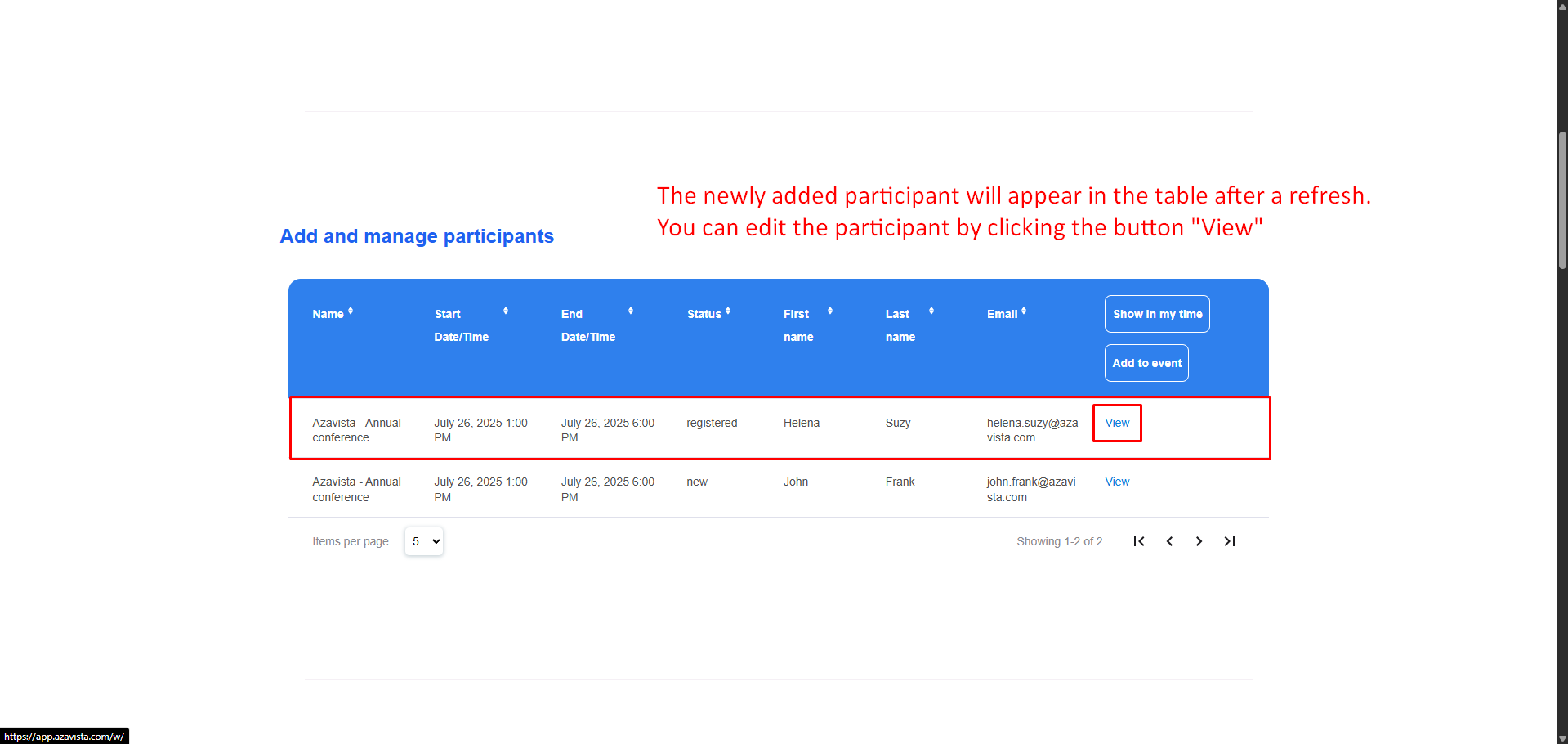Click Add and manage participants heading
This screenshot has height=744, width=1568.
tap(417, 236)
